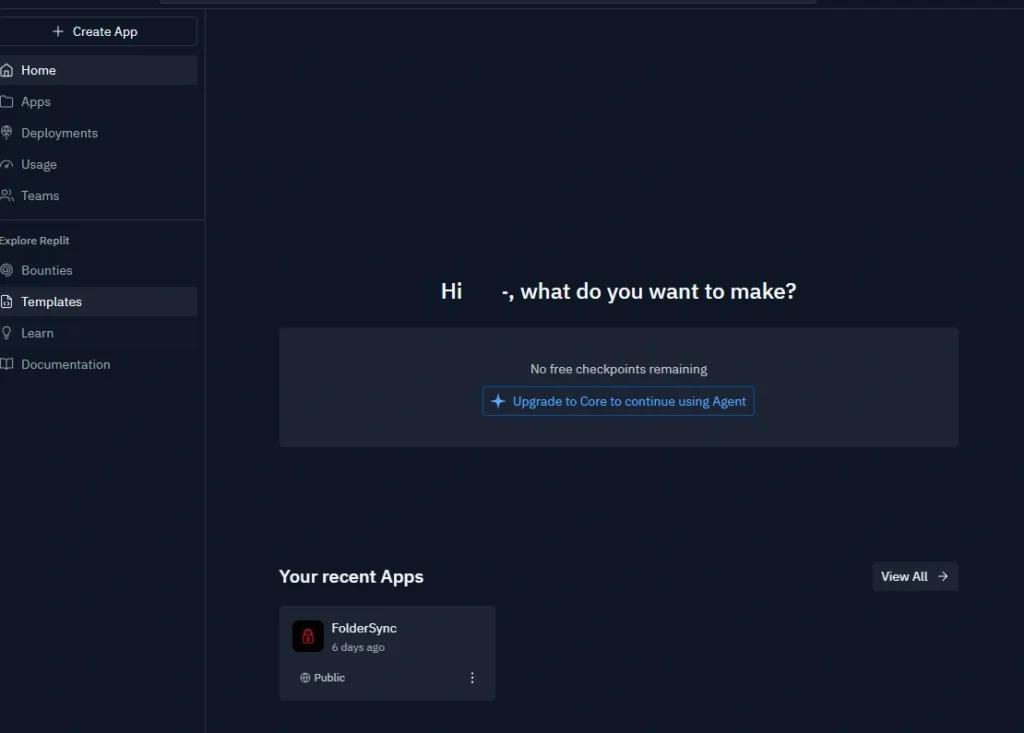Open the Usage page
This screenshot has height=733, width=1024.
(97, 164)
